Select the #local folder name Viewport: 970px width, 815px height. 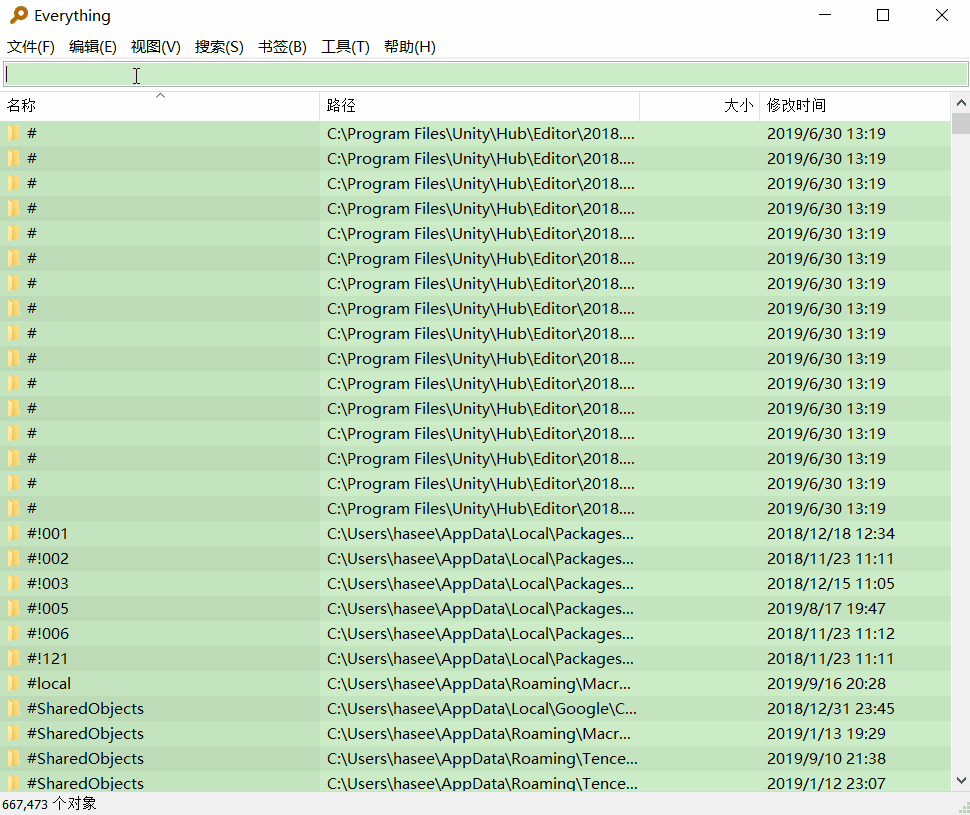click(49, 683)
